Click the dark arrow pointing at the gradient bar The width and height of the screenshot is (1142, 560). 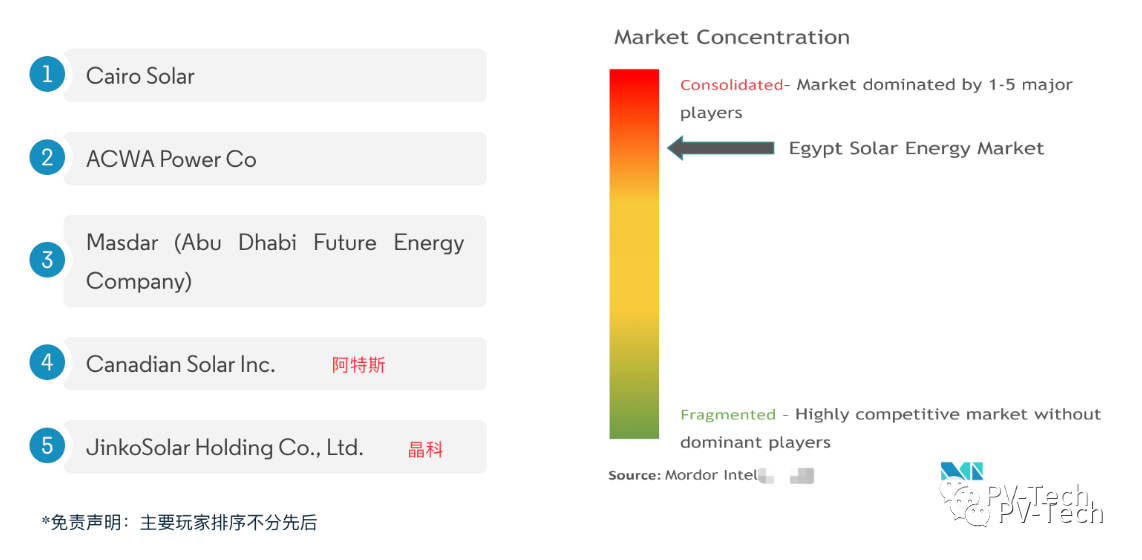tap(720, 148)
